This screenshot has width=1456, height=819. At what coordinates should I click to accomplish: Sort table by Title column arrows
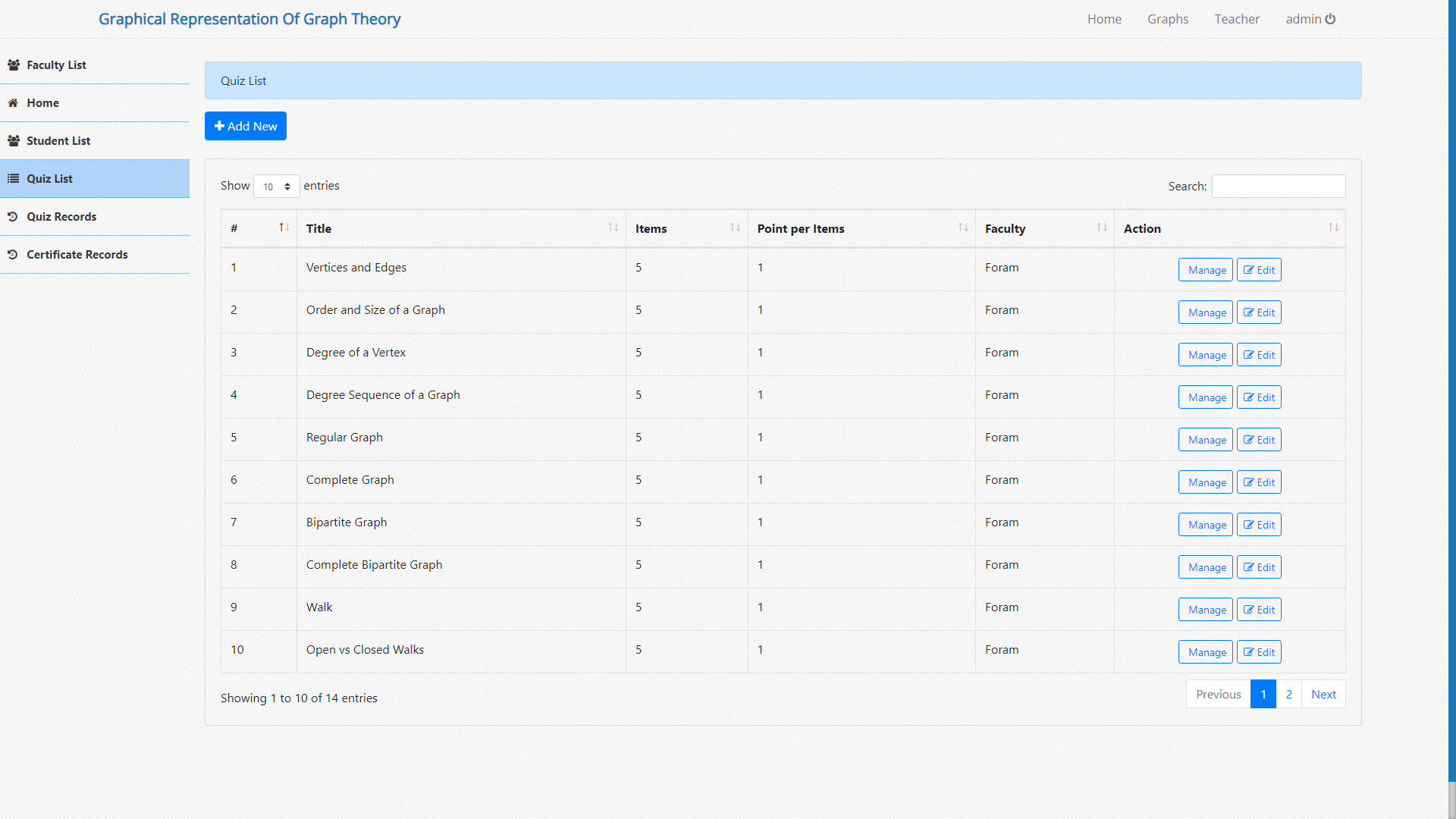point(613,227)
